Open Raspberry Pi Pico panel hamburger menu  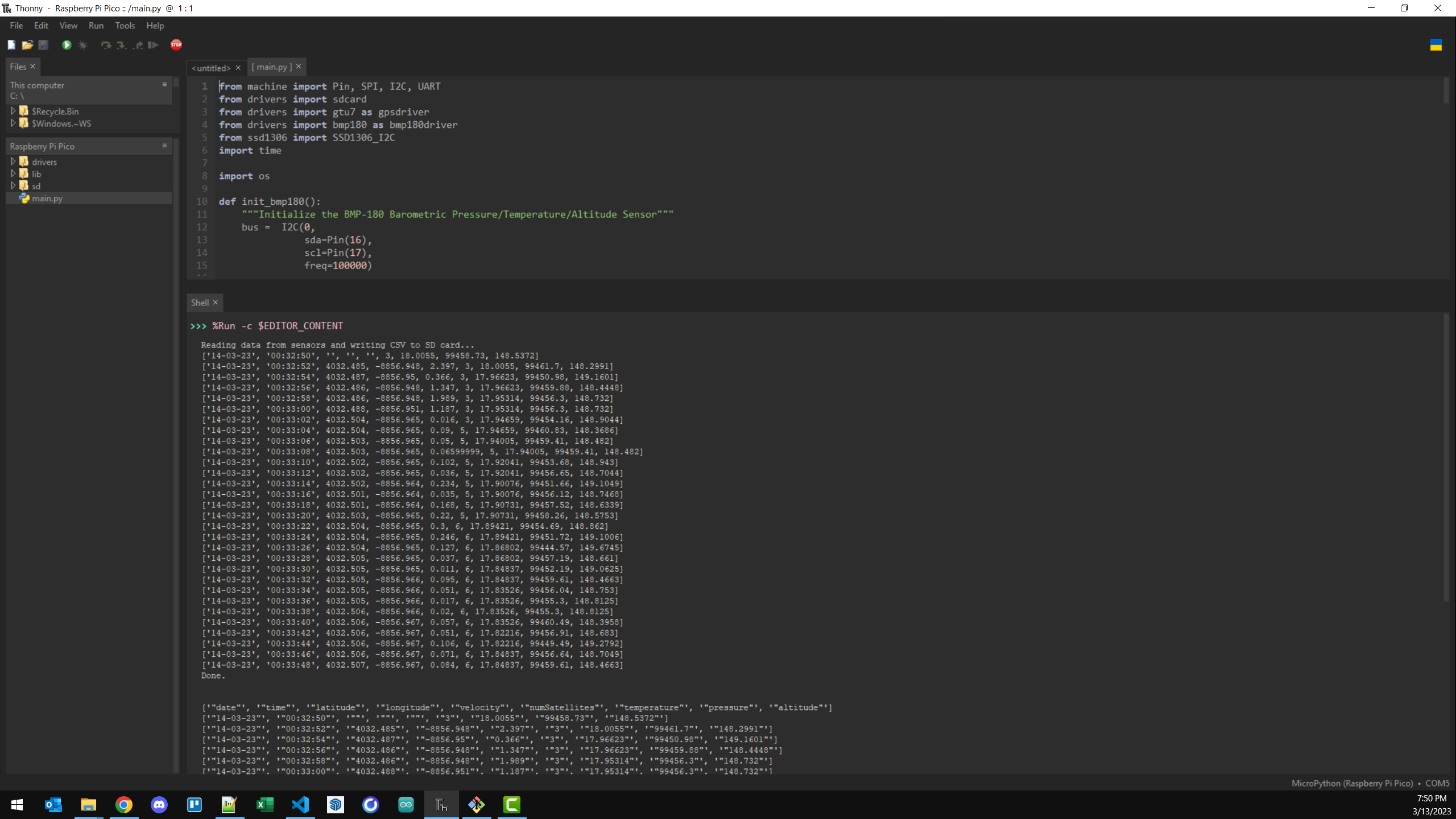[x=165, y=146]
